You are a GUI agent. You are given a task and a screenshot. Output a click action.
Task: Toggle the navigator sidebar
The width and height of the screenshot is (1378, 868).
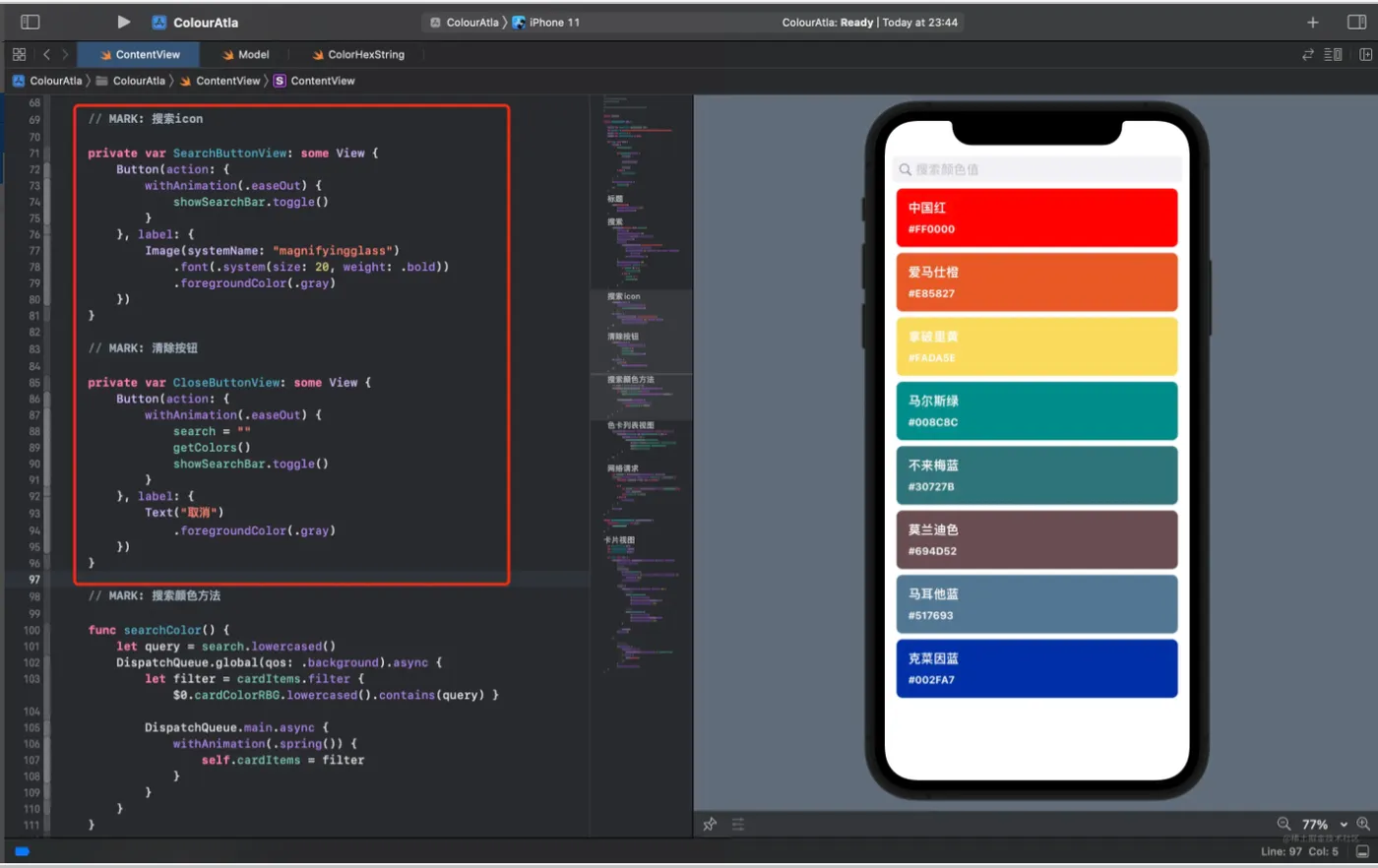(31, 22)
